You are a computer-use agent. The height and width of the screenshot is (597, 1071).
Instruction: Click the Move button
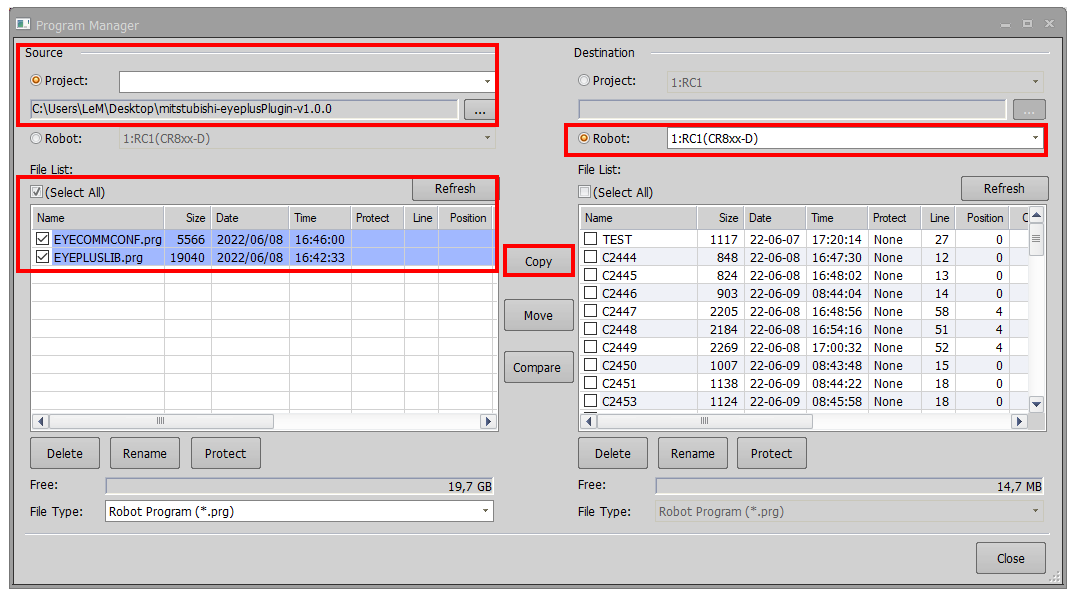(538, 314)
